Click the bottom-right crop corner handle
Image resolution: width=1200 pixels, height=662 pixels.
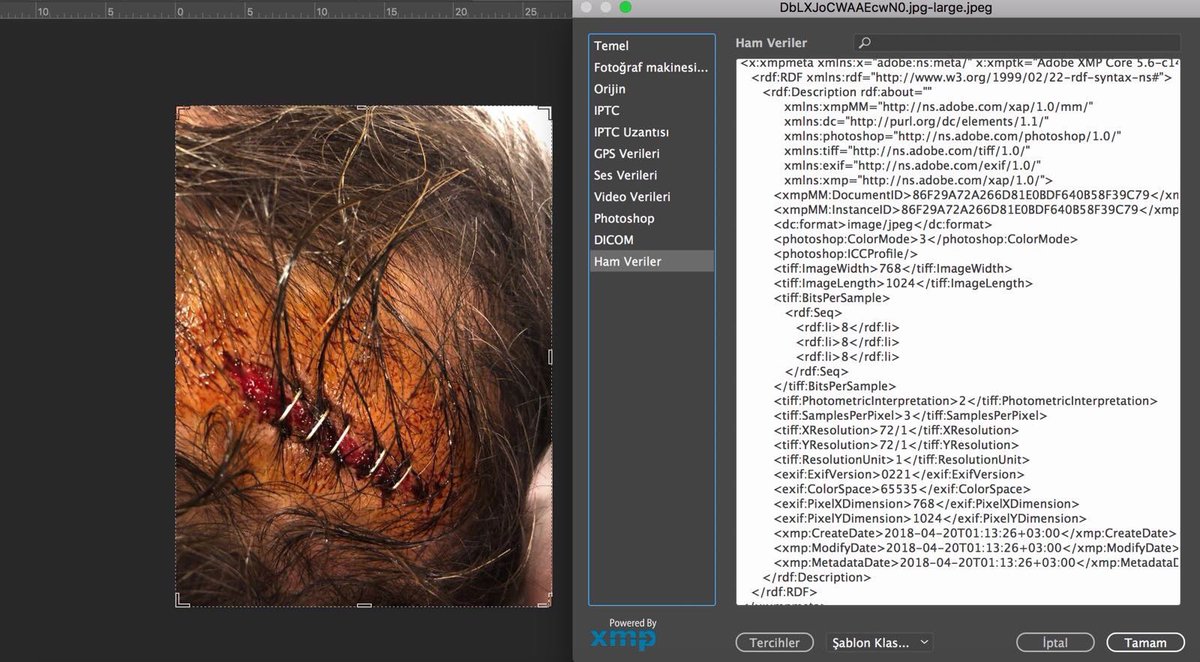[x=545, y=600]
